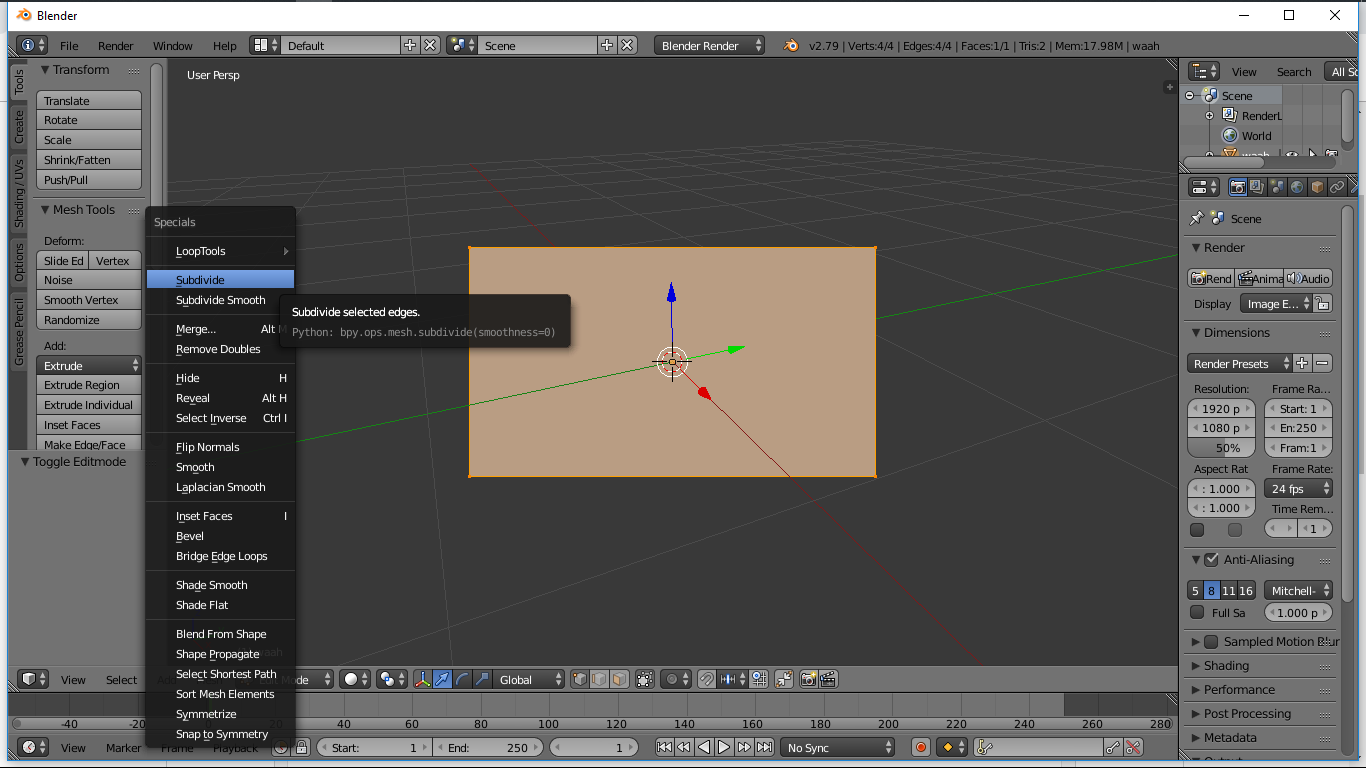Select the translate manipulator arrow icon
This screenshot has height=768, width=1366.
[442, 679]
